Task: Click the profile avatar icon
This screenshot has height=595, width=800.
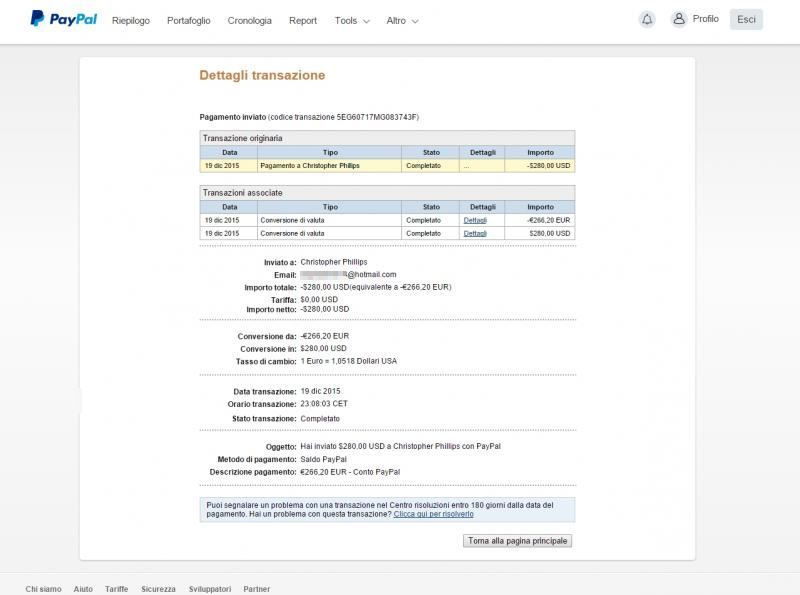Action: click(679, 19)
